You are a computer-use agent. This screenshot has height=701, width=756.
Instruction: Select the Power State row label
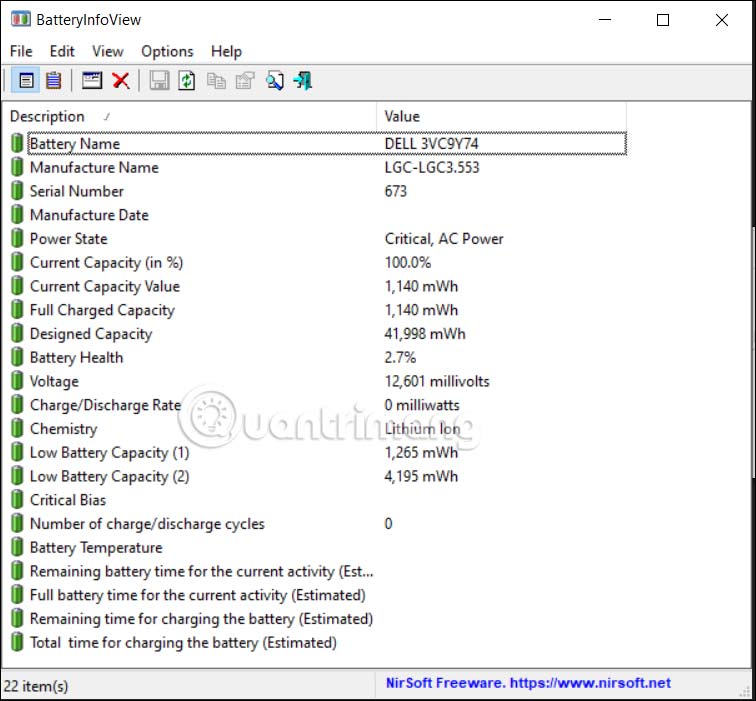click(68, 239)
